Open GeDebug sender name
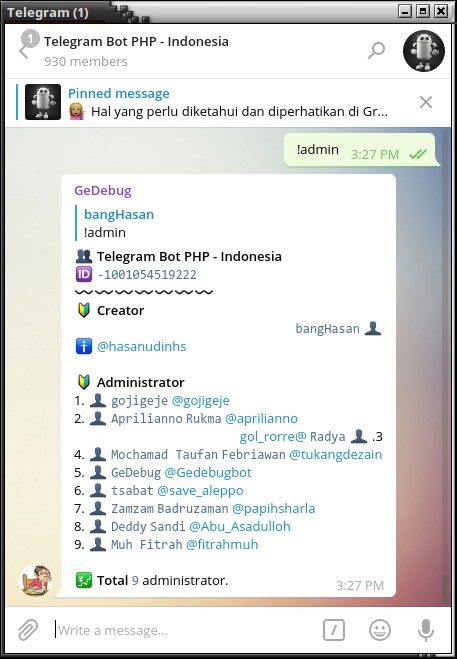The height and width of the screenshot is (659, 457). tap(103, 190)
